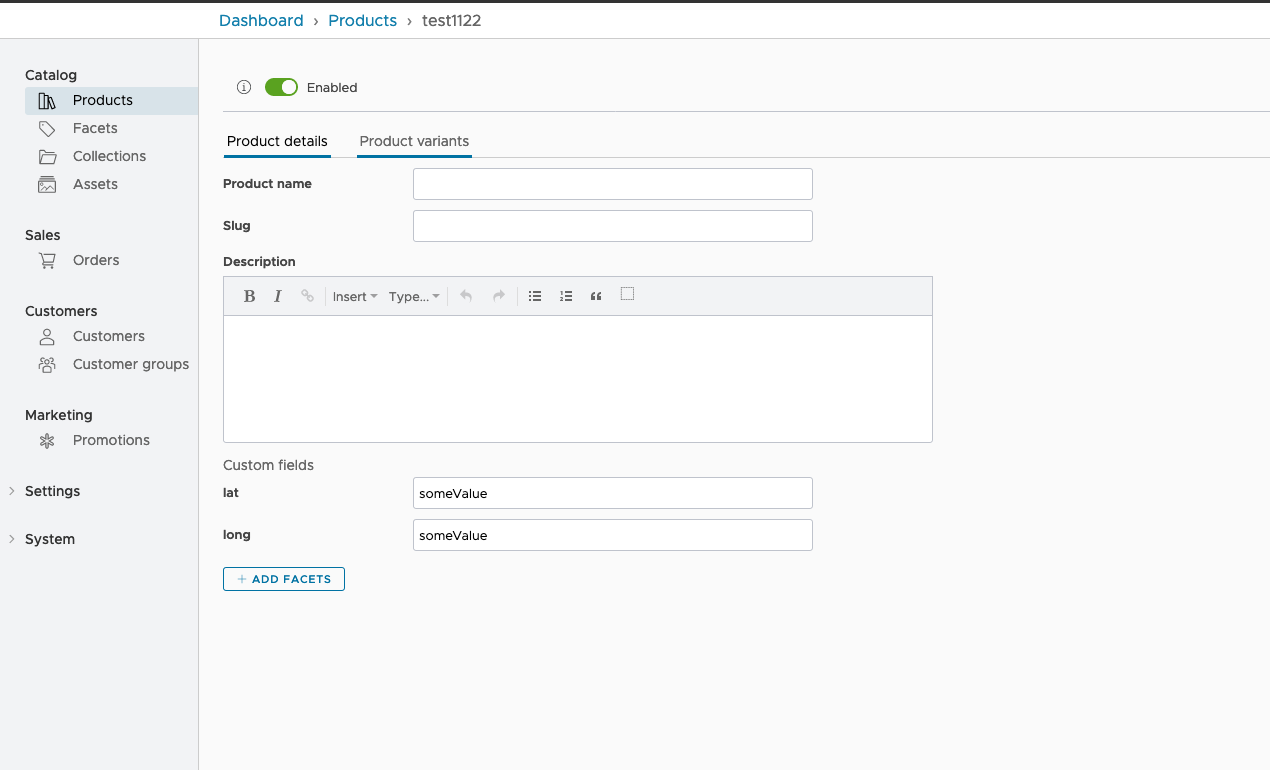Disable the product with the Enabled toggle
The image size is (1270, 770).
(x=281, y=87)
